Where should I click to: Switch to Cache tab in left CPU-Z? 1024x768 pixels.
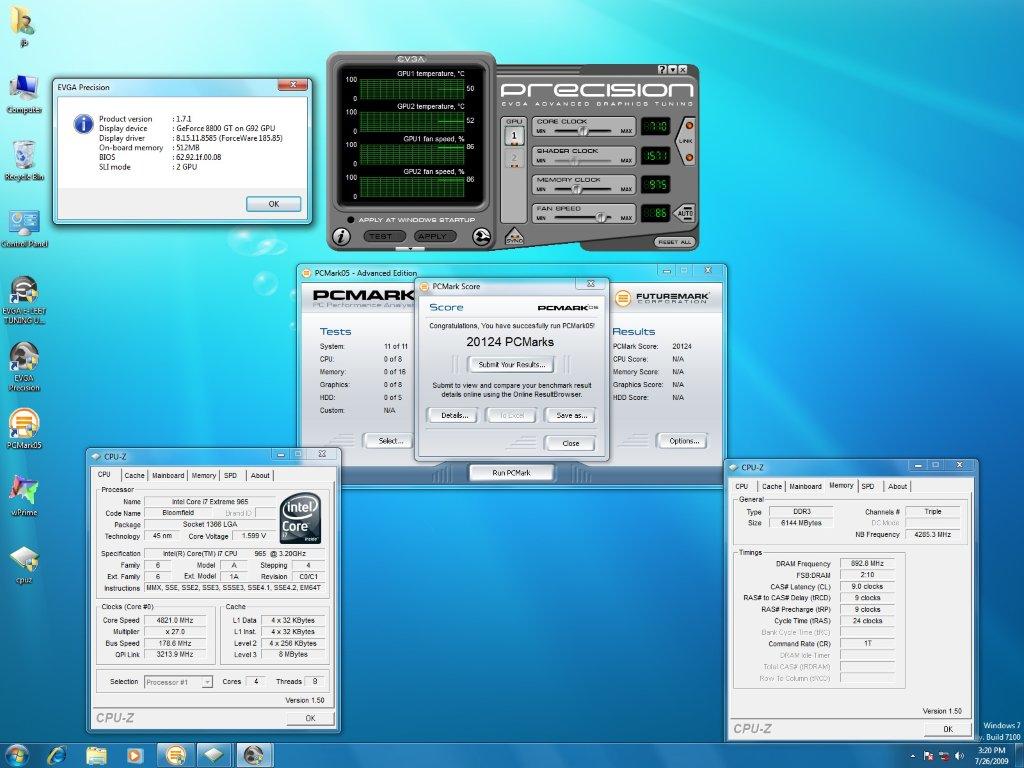coord(134,475)
